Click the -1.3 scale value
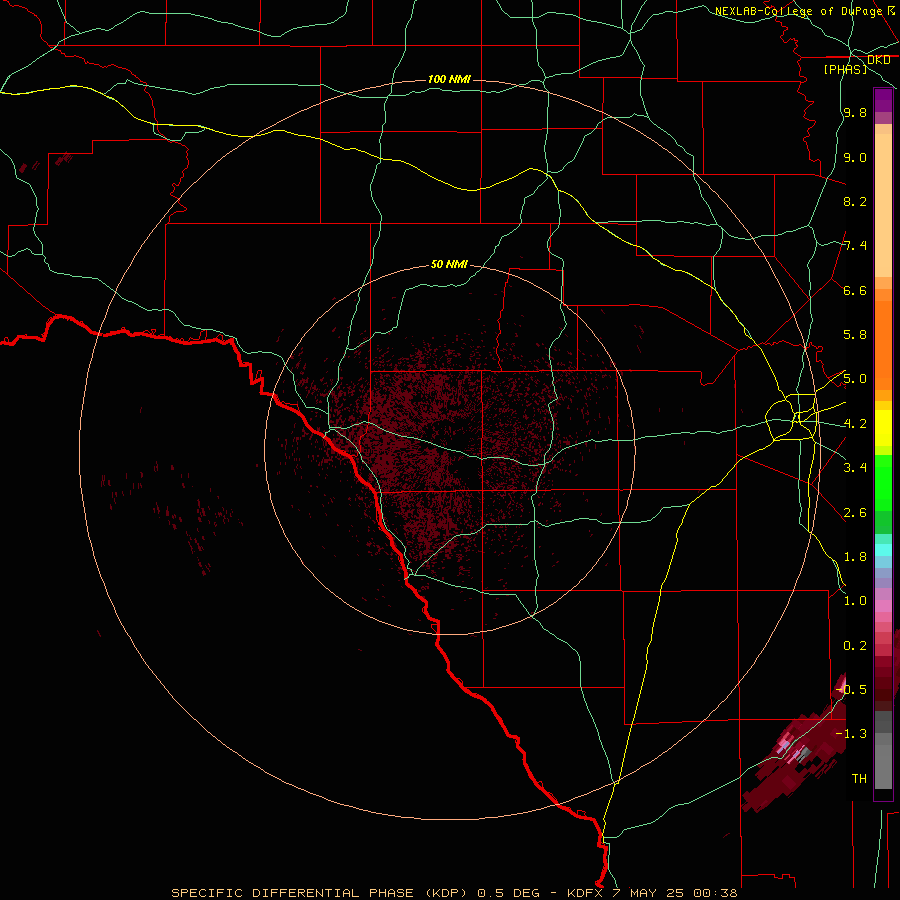This screenshot has width=900, height=900. (x=851, y=734)
